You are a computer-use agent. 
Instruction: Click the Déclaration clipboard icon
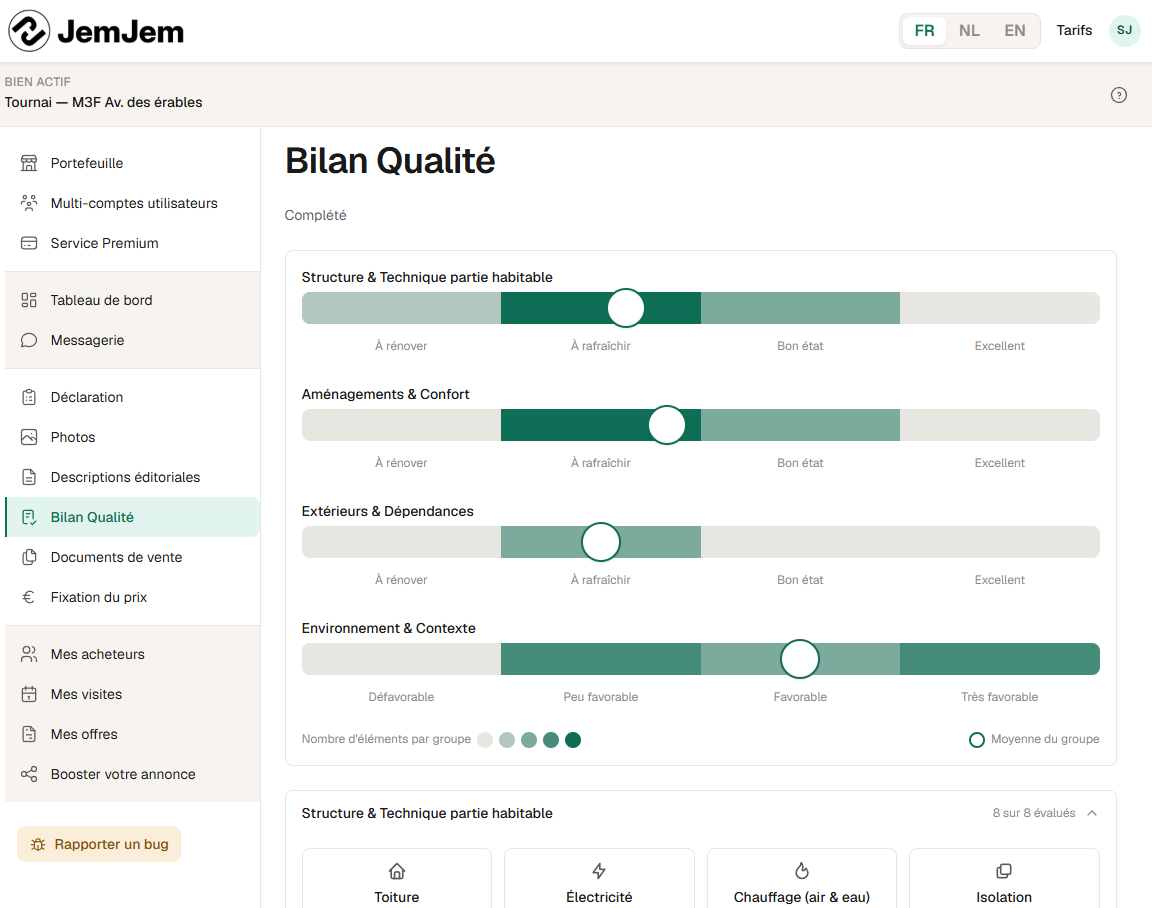[29, 397]
